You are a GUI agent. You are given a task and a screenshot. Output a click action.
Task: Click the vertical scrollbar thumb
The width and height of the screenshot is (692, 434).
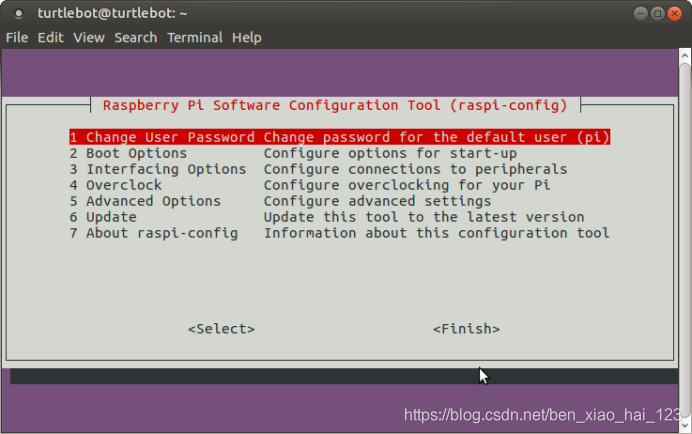pos(685,241)
